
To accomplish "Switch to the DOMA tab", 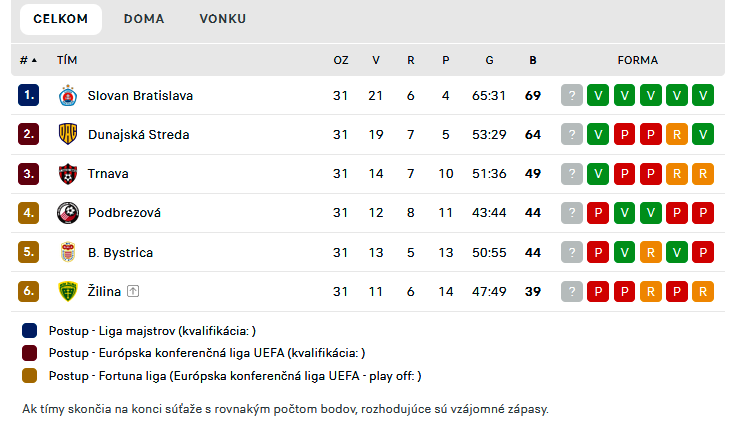I will 144,19.
